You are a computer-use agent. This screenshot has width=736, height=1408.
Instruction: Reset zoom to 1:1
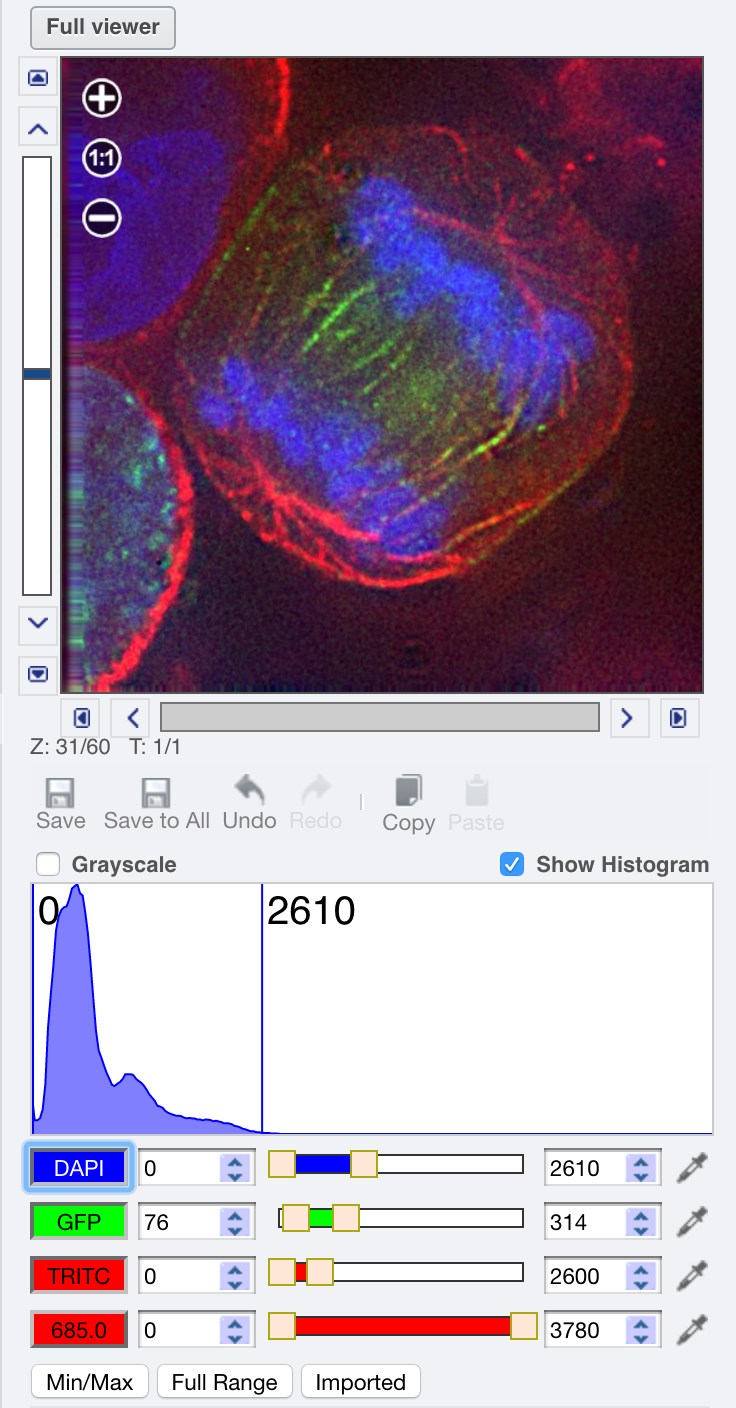[x=102, y=158]
